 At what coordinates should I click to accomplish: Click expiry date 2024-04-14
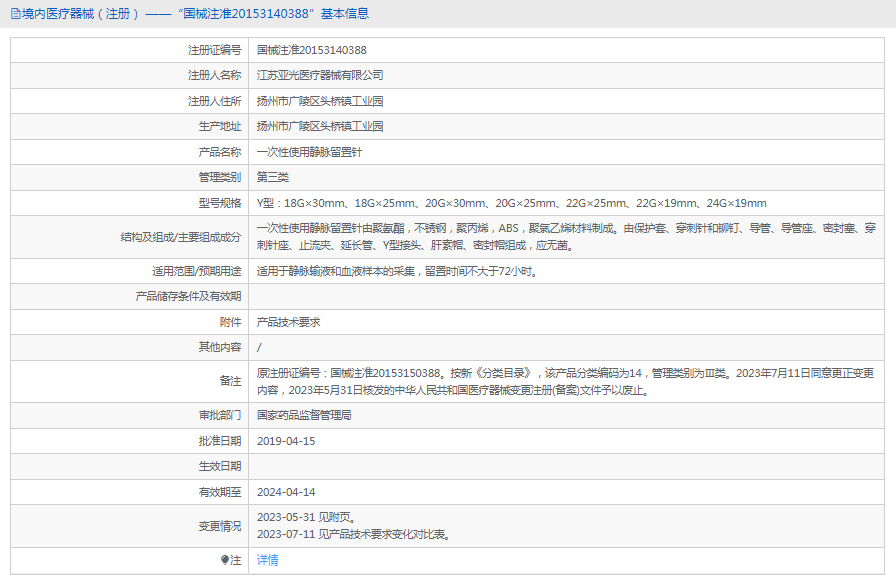coord(286,492)
